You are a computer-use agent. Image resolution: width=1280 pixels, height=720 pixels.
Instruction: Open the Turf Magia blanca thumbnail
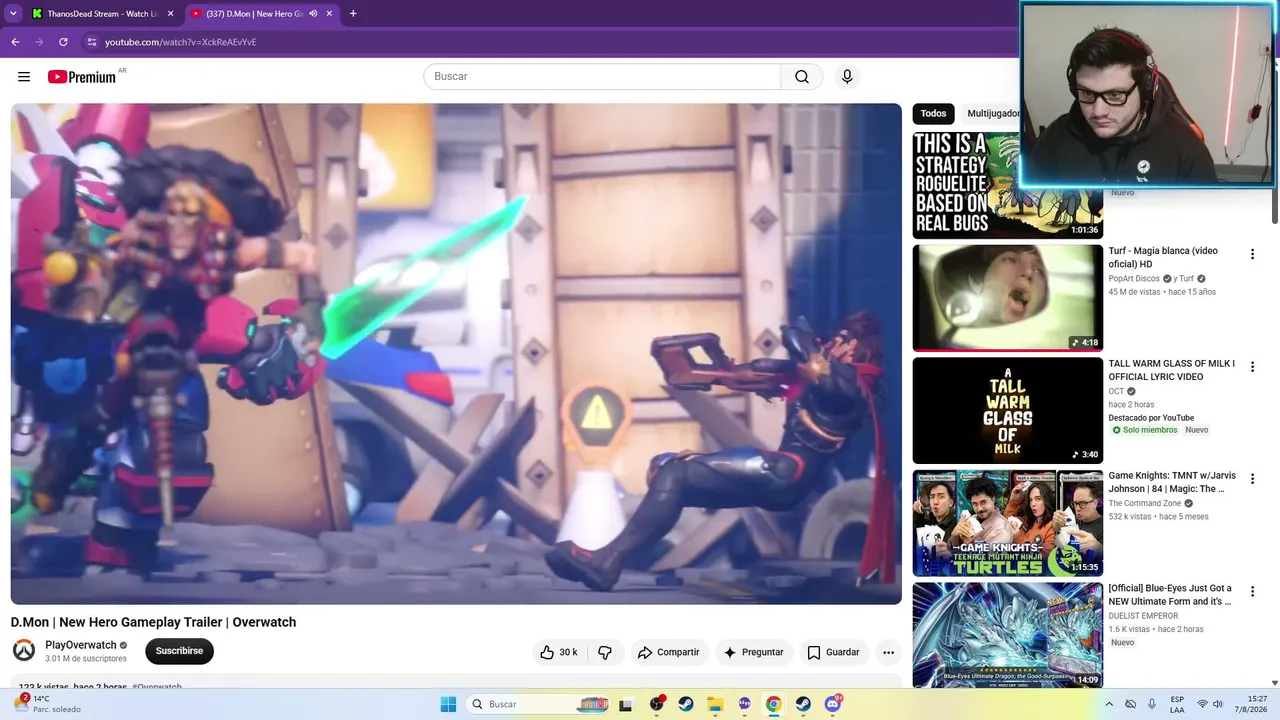click(x=1007, y=298)
